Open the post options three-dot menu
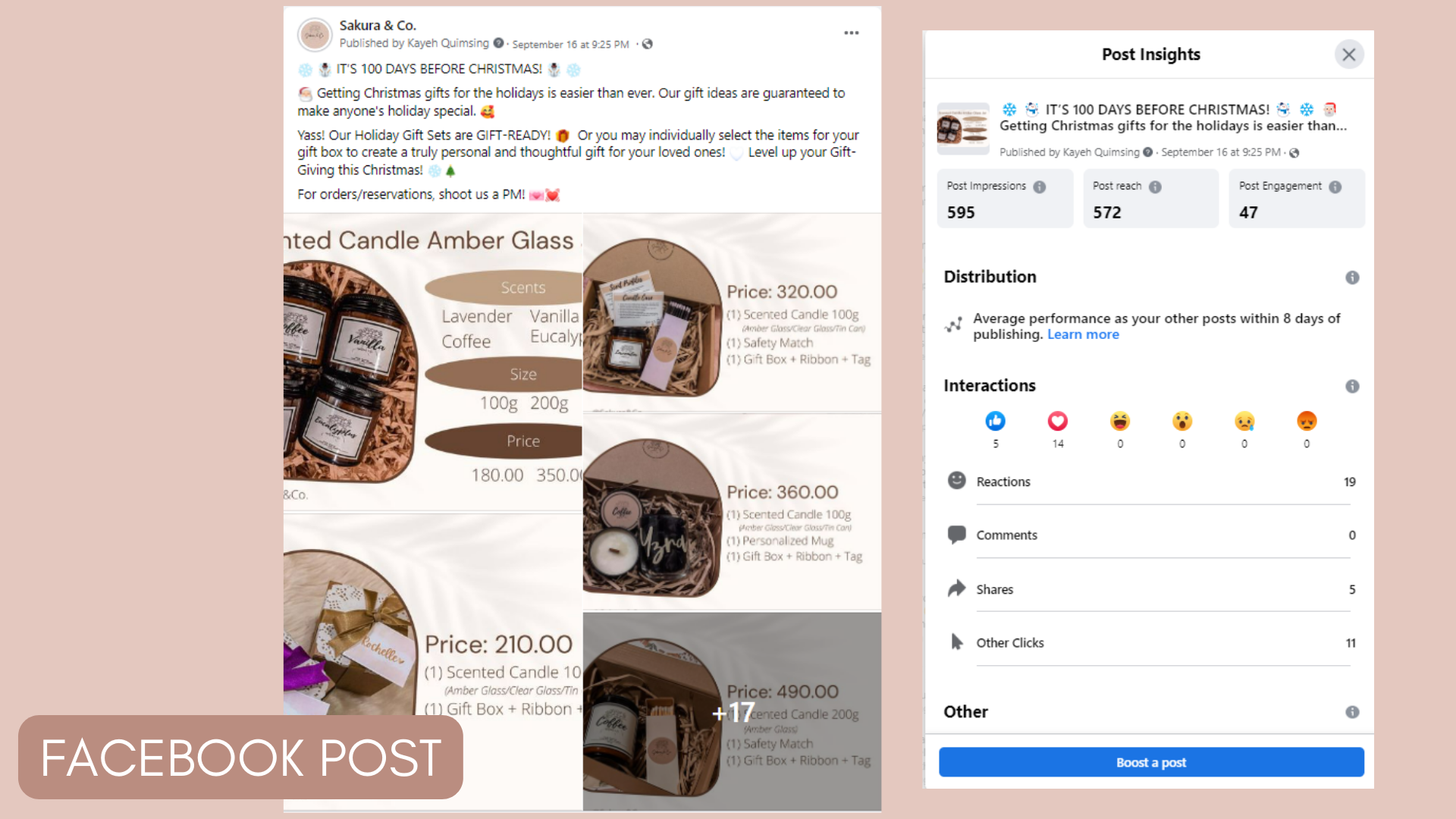The image size is (1456, 819). 852,33
